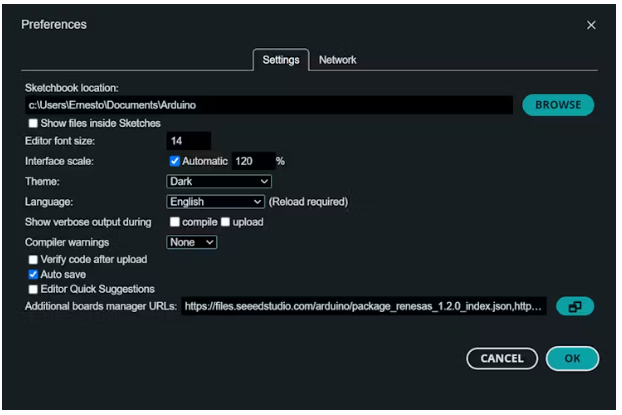Open the Theme dropdown showing Dark
The height and width of the screenshot is (415, 622).
coord(218,182)
